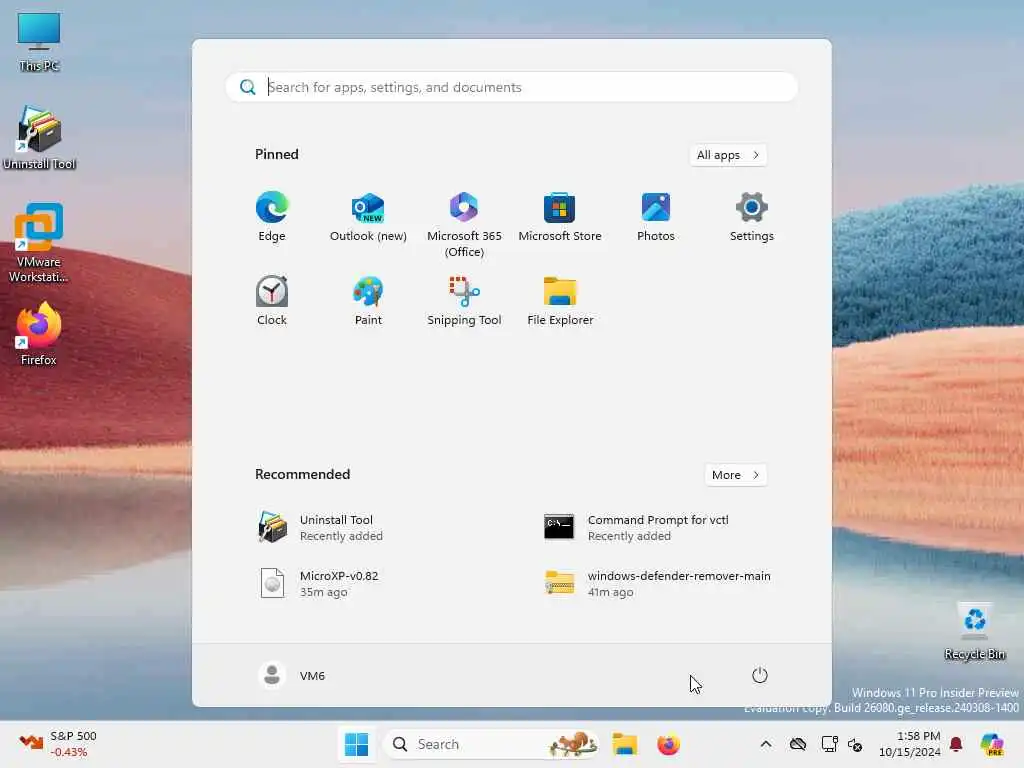The image size is (1024, 768).
Task: Launch Outlook (new) pinned app
Action: (368, 217)
